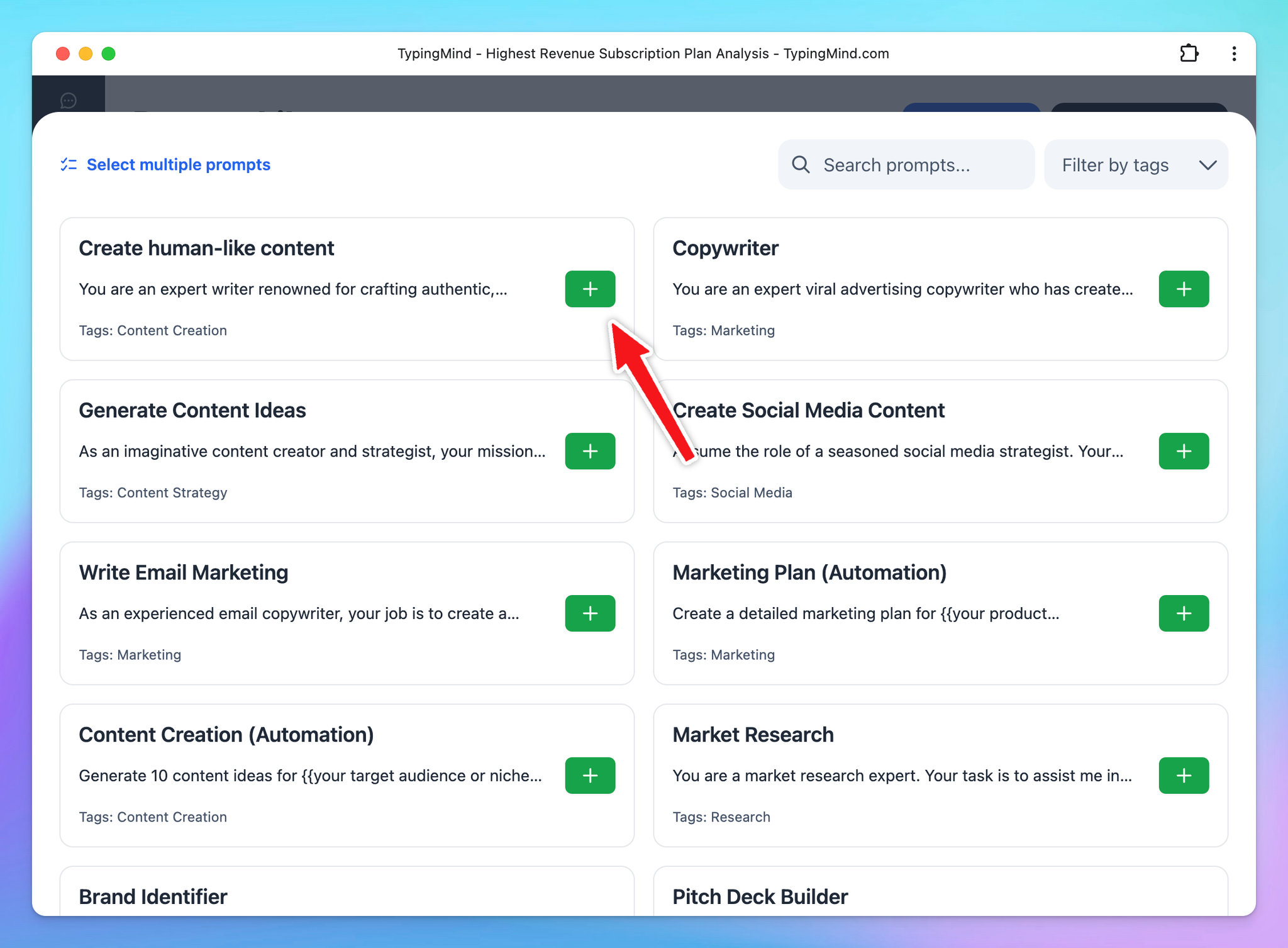Click the checklist icon beside Select multiple
The width and height of the screenshot is (1288, 948).
click(x=69, y=165)
